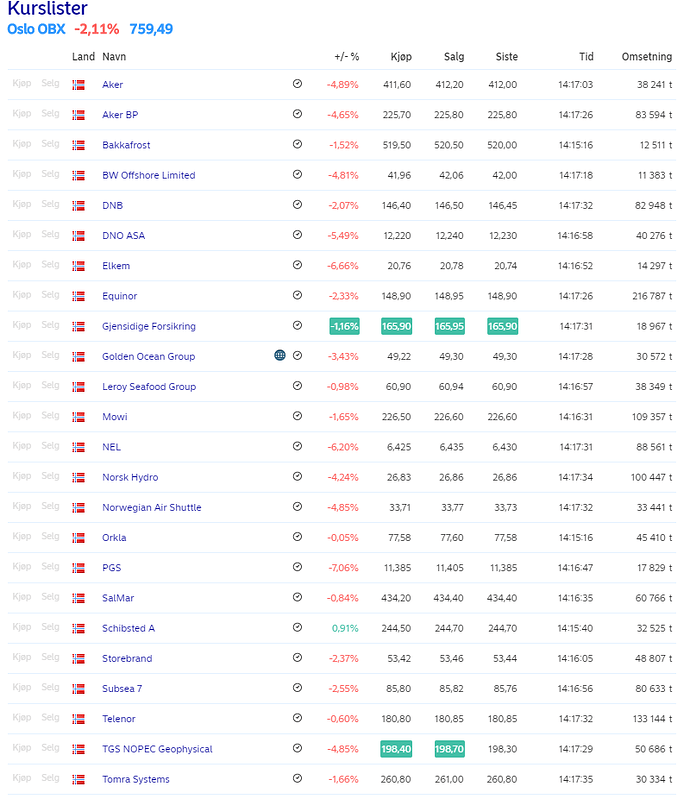This screenshot has height=798, width=690.
Task: Sort by the +/- % column header
Action: [347, 56]
